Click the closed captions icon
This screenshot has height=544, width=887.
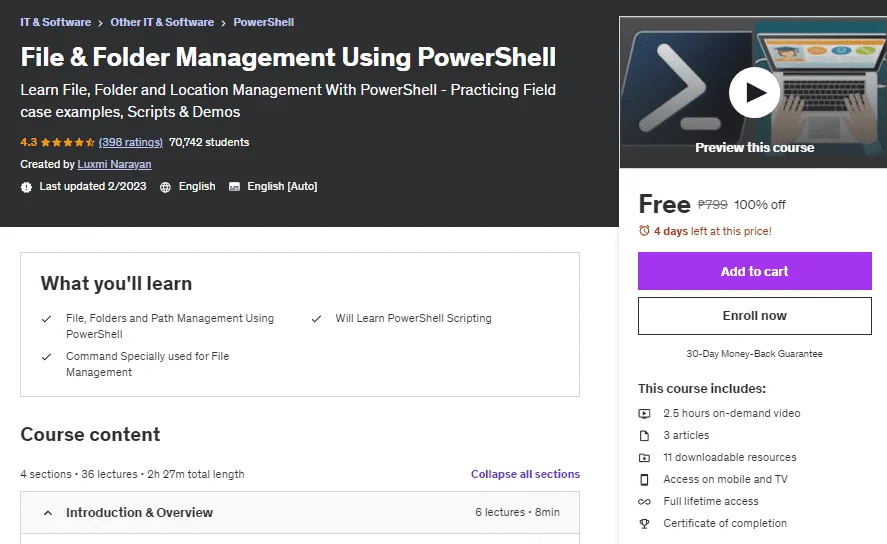(234, 187)
